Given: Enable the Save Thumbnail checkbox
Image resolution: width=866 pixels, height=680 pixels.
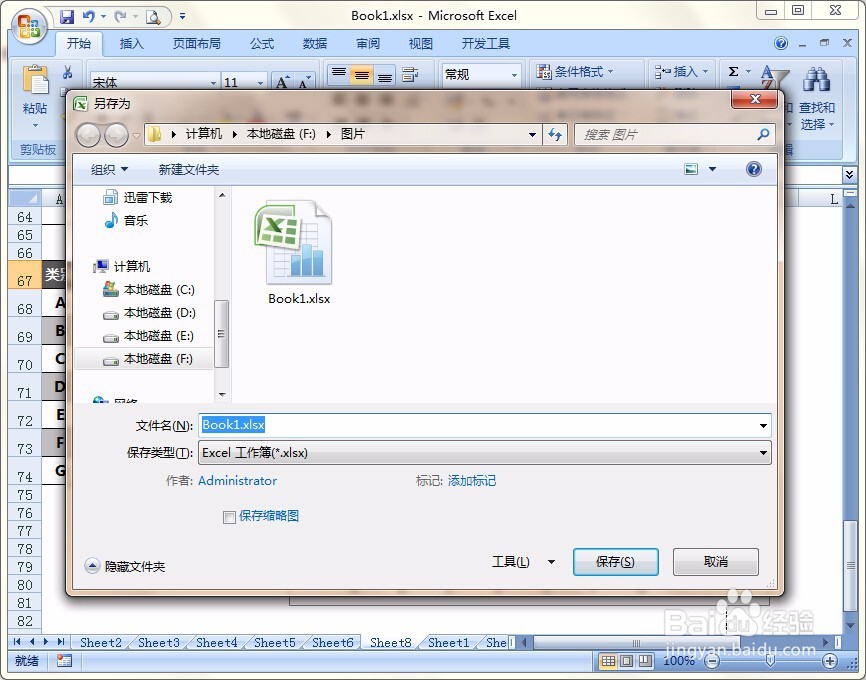Looking at the screenshot, I should 229,517.
